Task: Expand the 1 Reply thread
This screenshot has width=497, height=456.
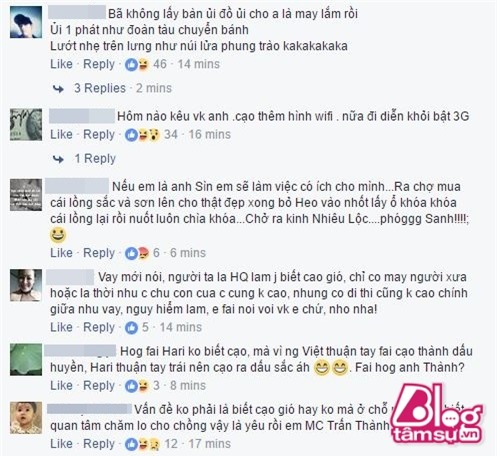Action: (95, 159)
